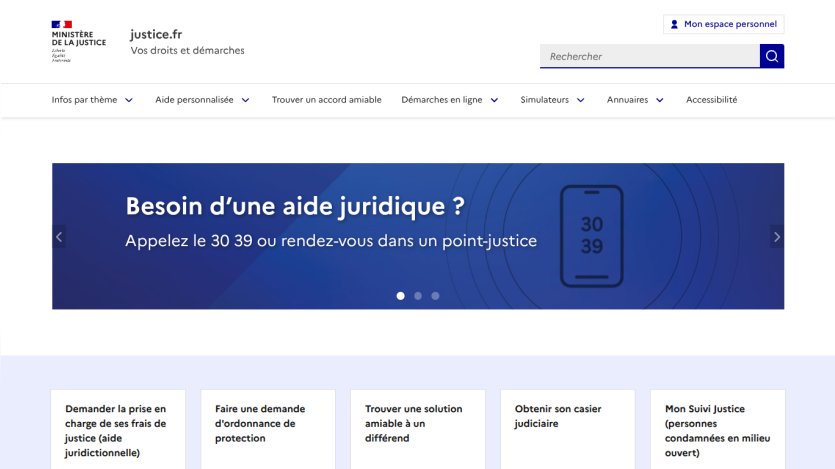Screen dimensions: 835x469
Task: Open the Accessibilité menu item
Action: [711, 100]
